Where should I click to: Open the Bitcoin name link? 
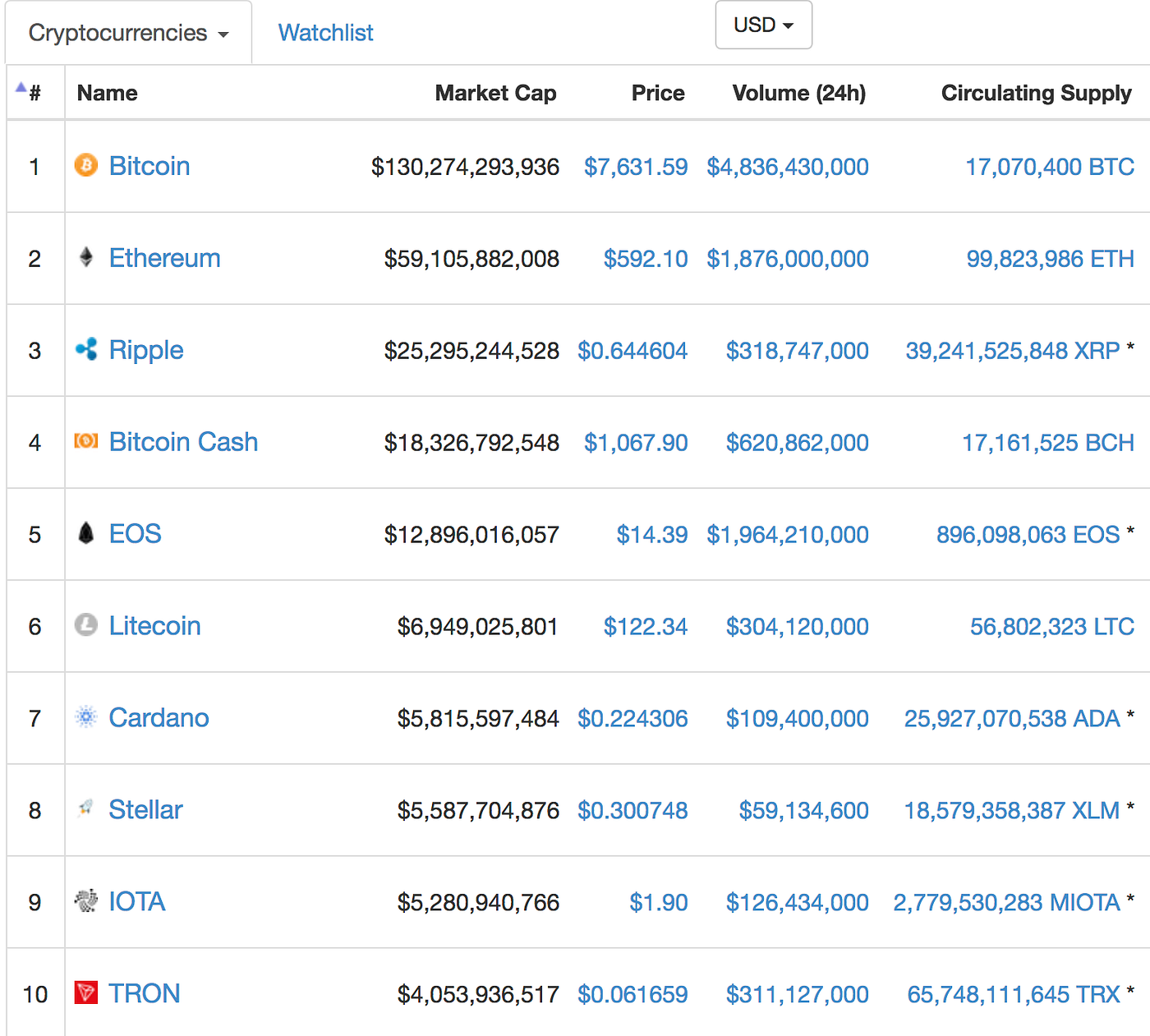coord(149,166)
